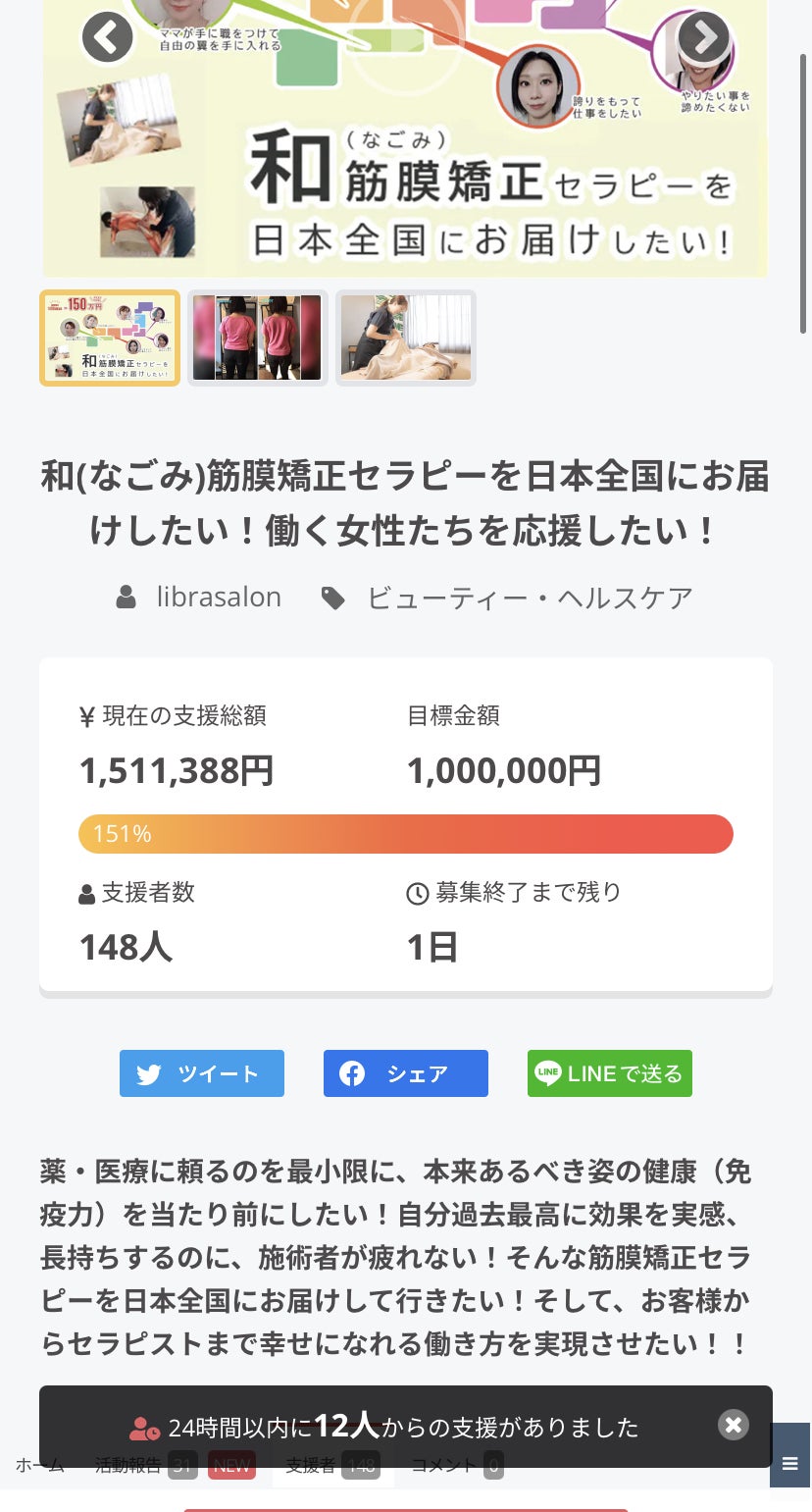Viewport: 812px width, 1512px height.
Task: Advance carousel with right arrow
Action: (703, 37)
